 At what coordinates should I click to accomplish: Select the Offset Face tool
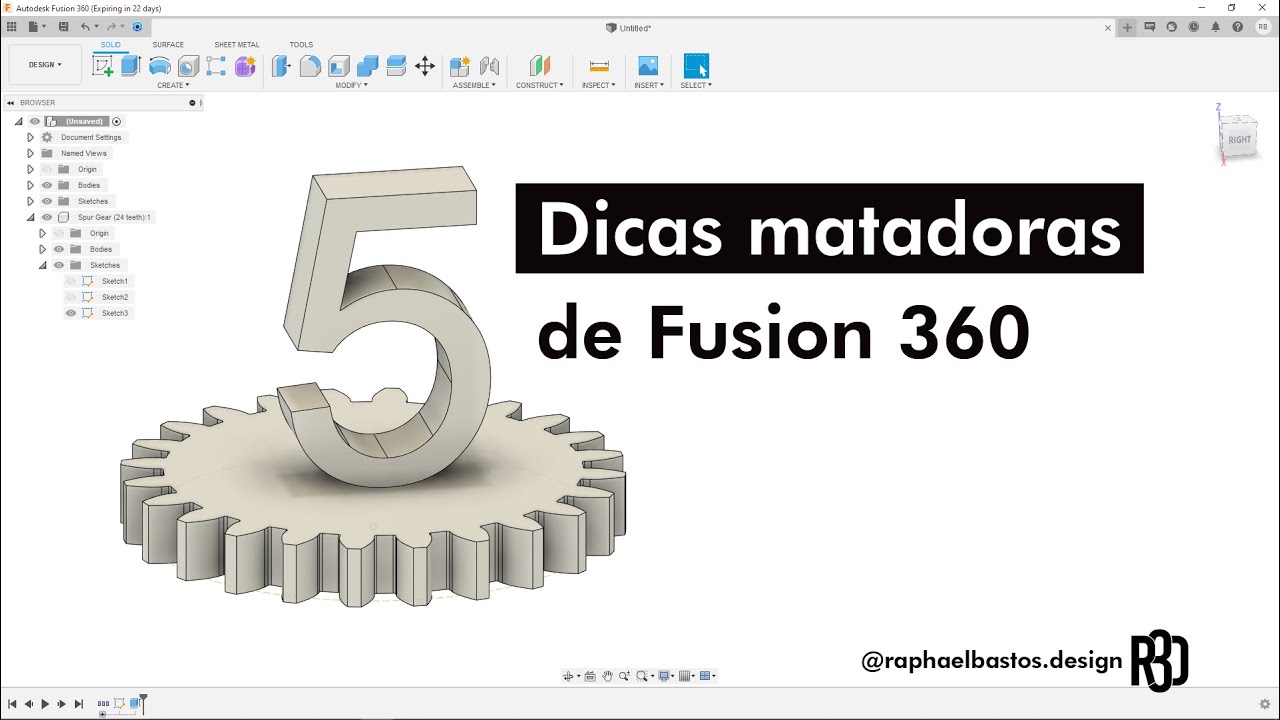396,66
